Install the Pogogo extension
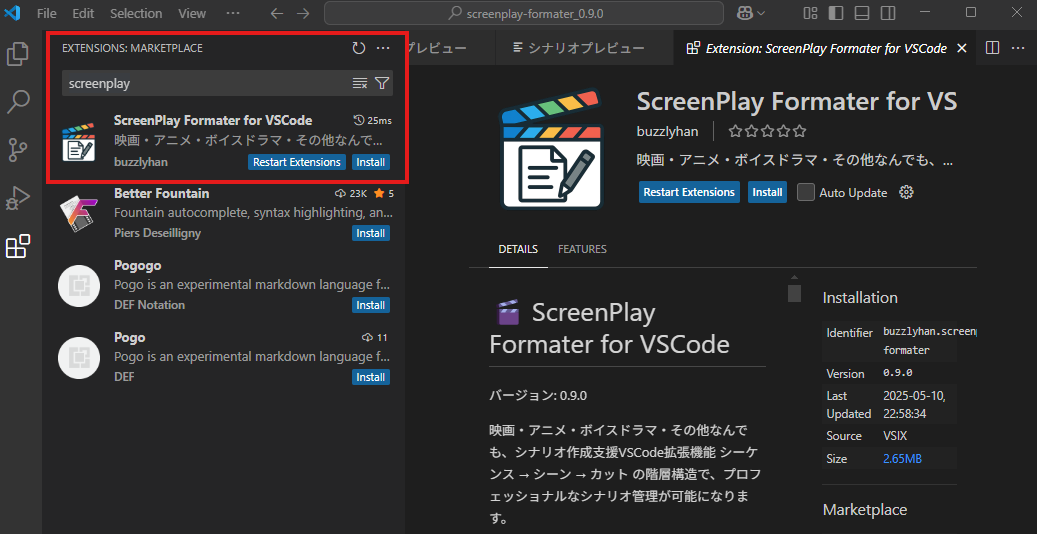The height and width of the screenshot is (534, 1037). pyautogui.click(x=371, y=305)
